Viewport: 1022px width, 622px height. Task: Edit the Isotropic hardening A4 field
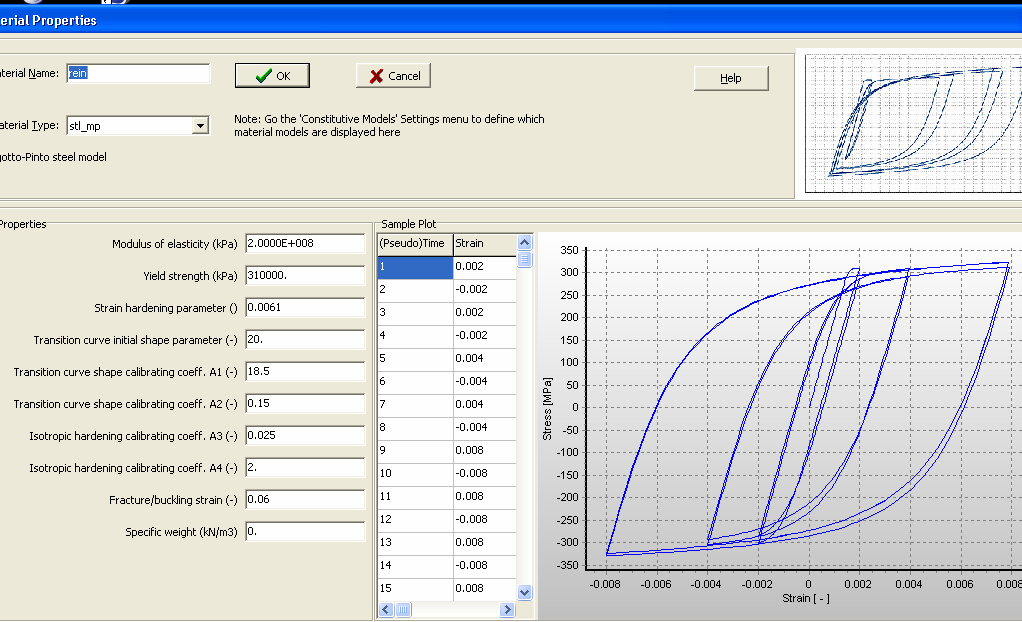pyautogui.click(x=305, y=467)
